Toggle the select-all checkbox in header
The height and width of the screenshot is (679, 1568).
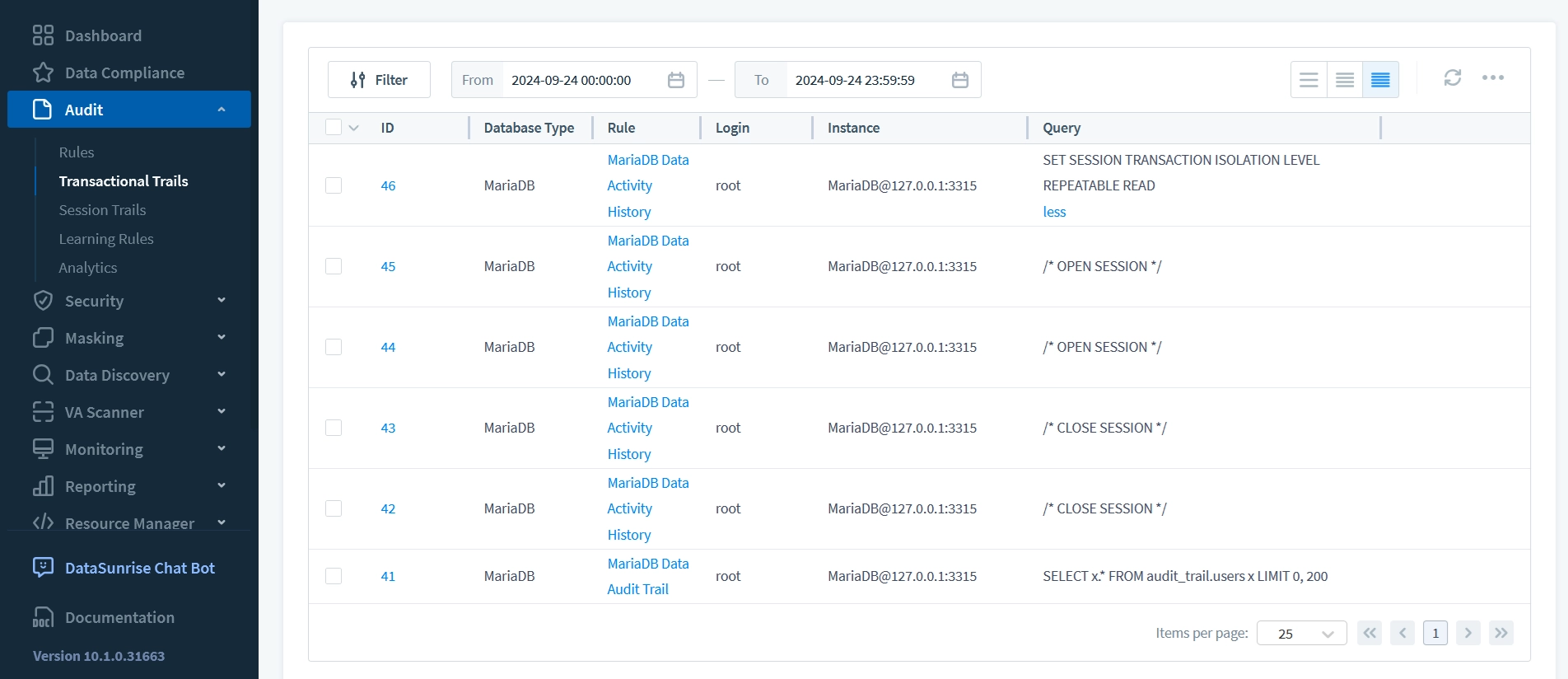click(334, 127)
